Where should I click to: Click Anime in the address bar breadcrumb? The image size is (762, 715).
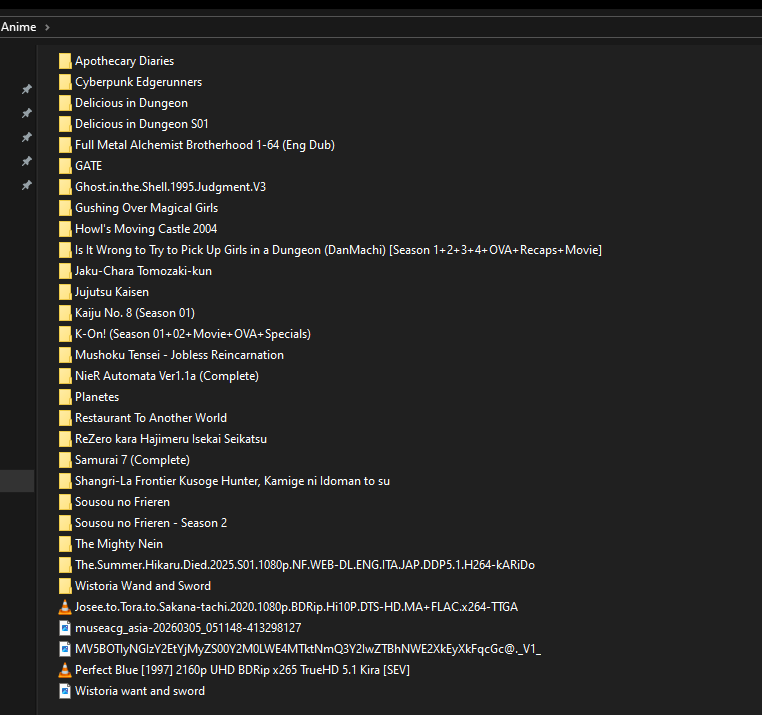click(18, 27)
